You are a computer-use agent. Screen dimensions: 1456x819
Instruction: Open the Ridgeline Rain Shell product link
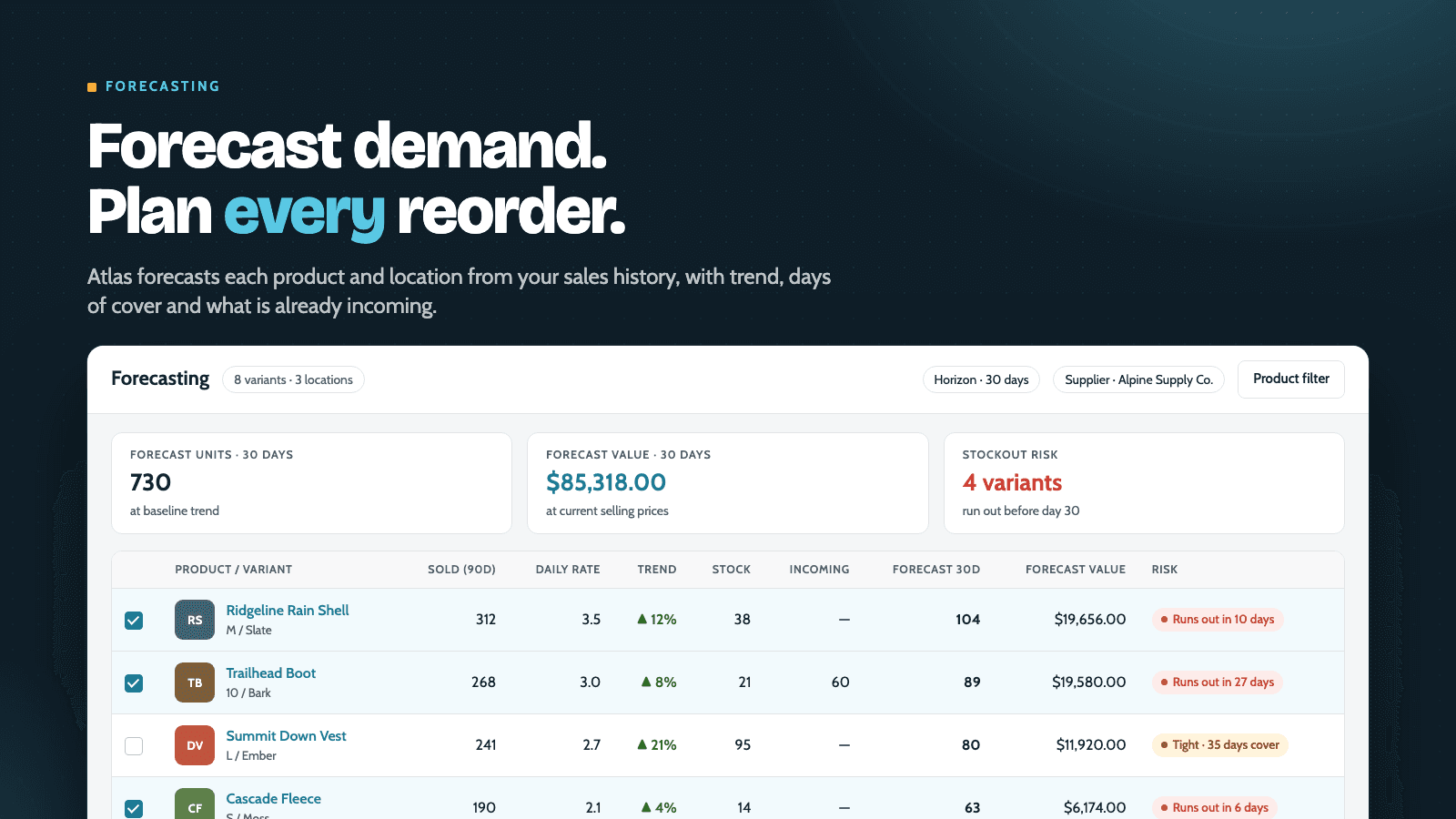tap(288, 611)
